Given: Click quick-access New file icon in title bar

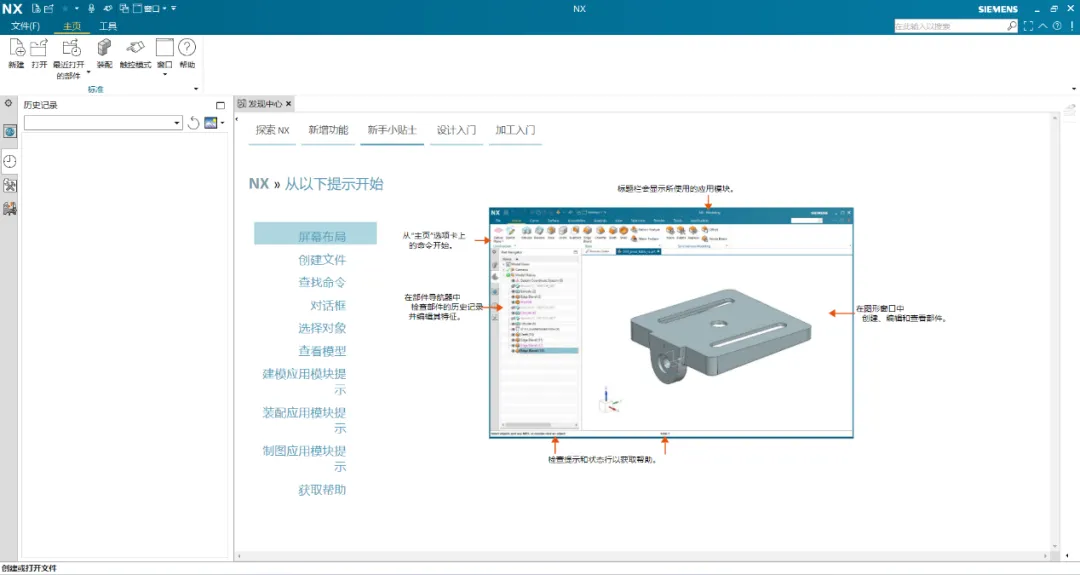Looking at the screenshot, I should [x=37, y=9].
